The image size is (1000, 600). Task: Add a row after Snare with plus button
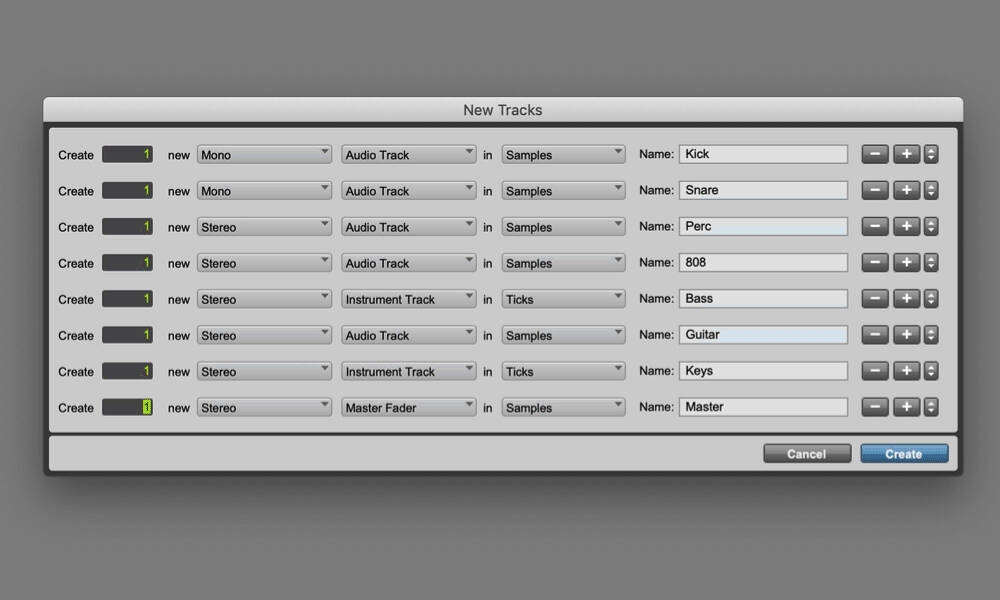(x=906, y=190)
